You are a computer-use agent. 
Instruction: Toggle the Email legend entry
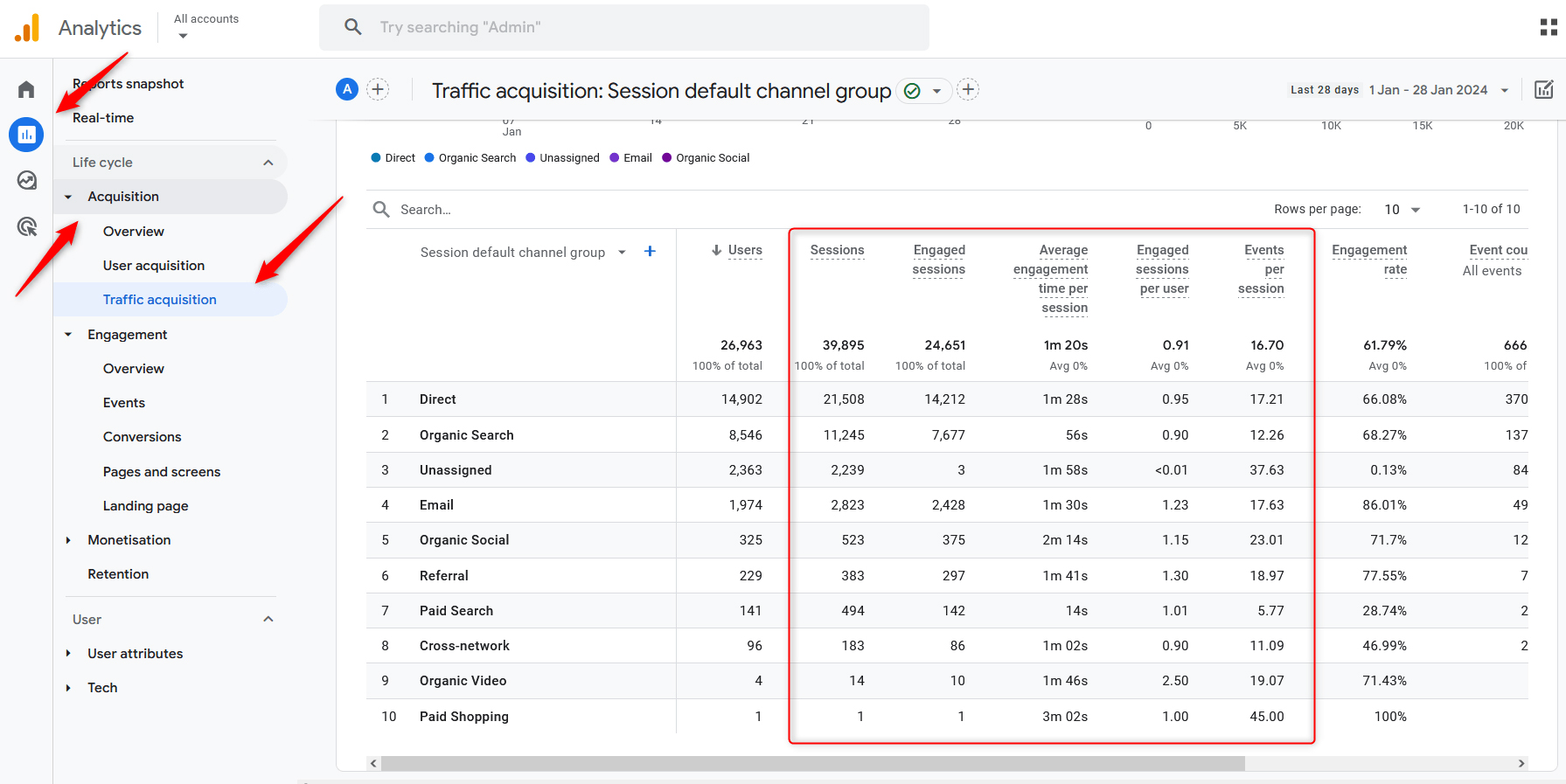point(630,158)
